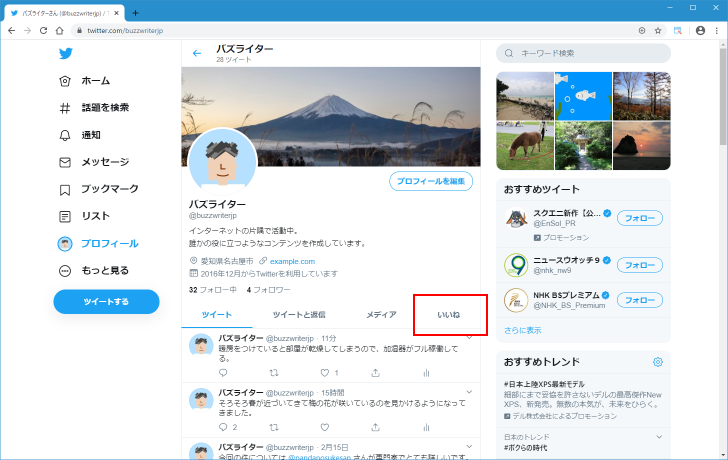Reload the page
This screenshot has width=728, height=460.
point(43,31)
